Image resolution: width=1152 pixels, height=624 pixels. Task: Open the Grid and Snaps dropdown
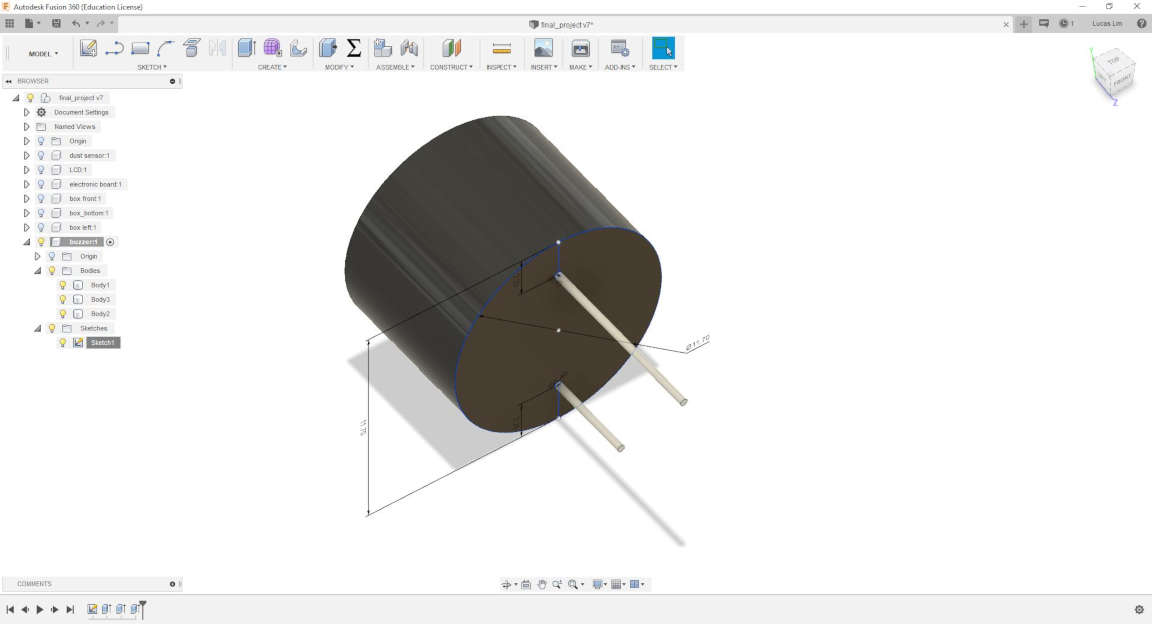click(618, 584)
